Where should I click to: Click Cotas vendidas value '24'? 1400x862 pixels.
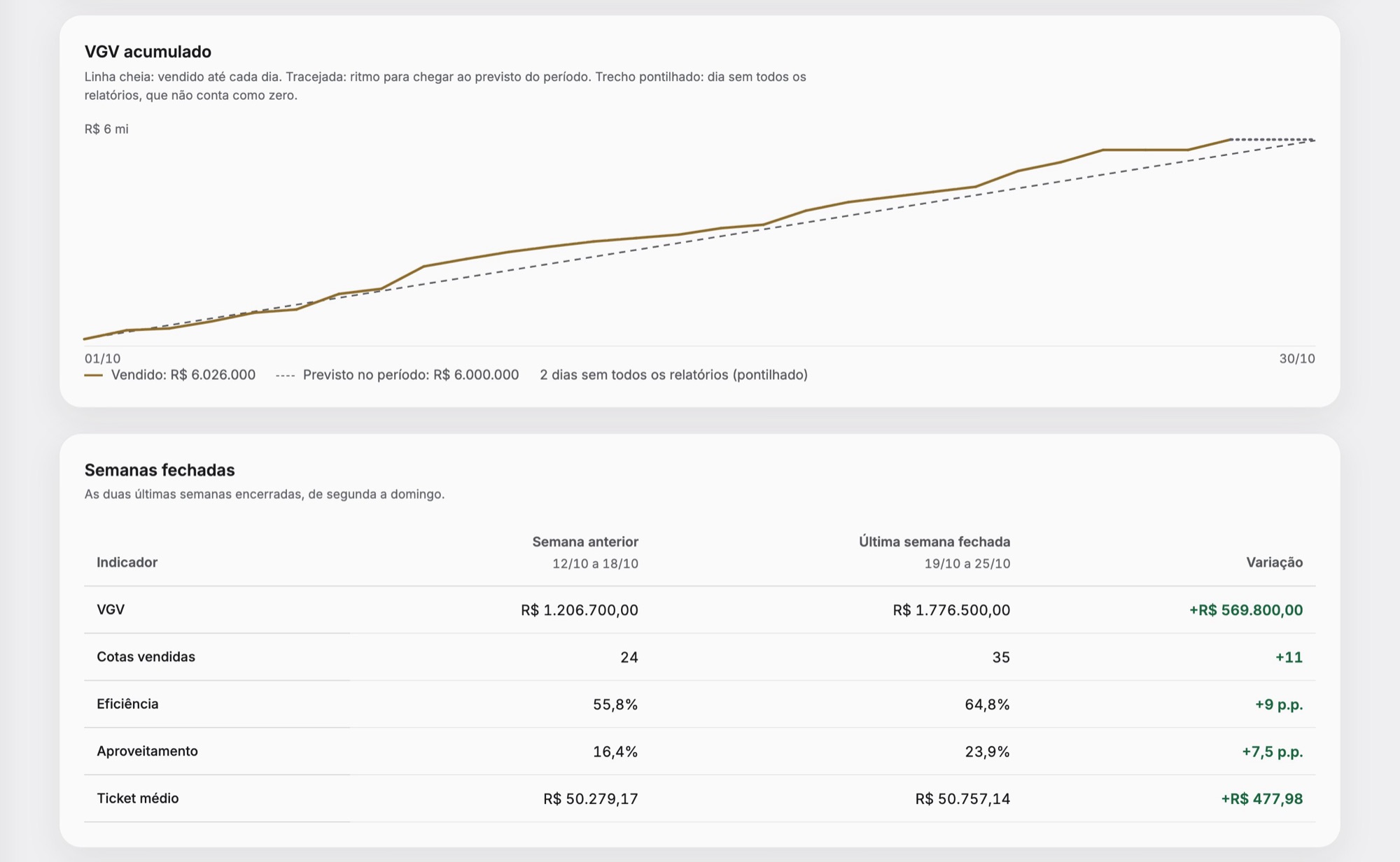pyautogui.click(x=629, y=657)
